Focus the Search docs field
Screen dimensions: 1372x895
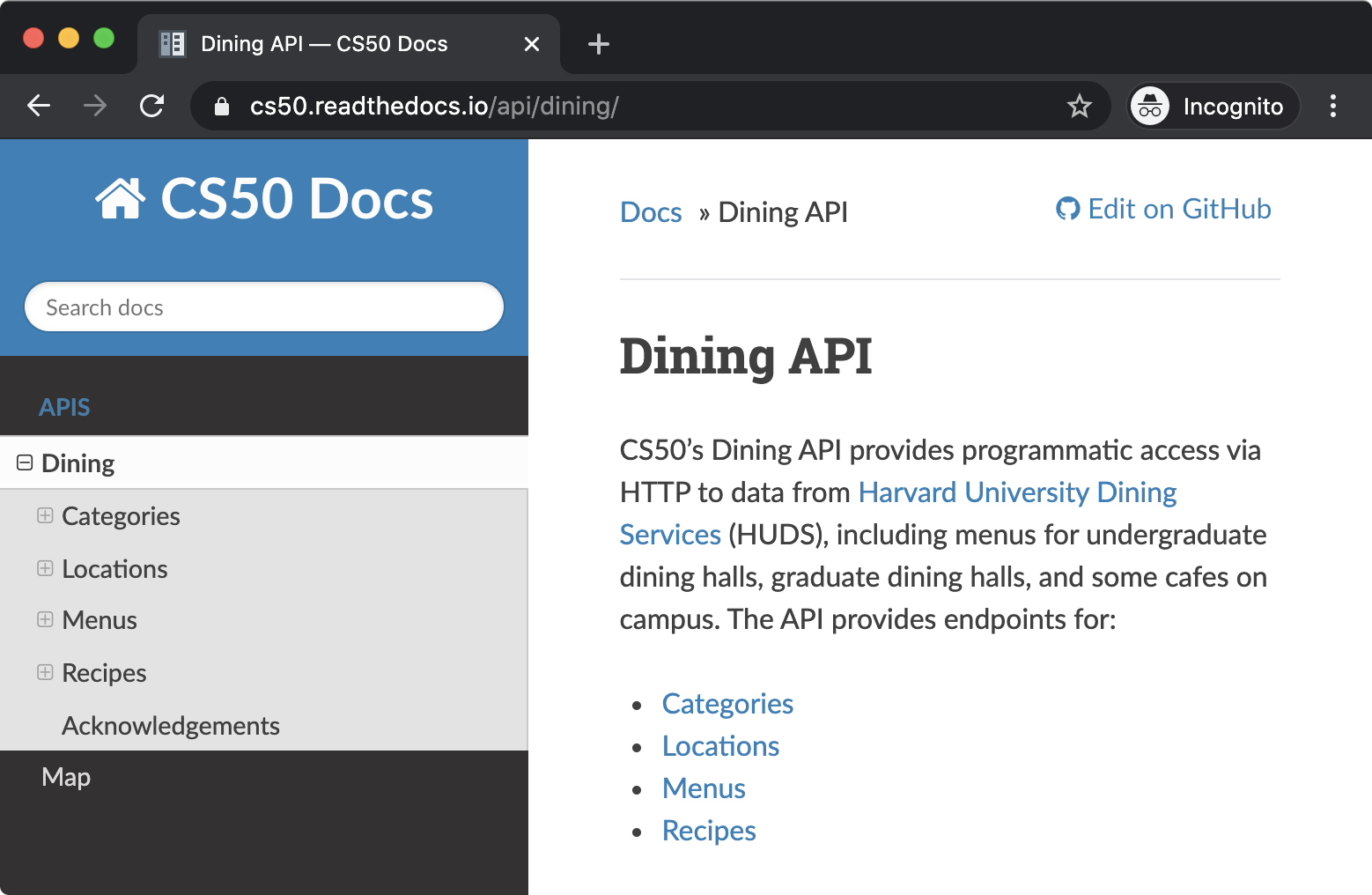click(x=264, y=307)
